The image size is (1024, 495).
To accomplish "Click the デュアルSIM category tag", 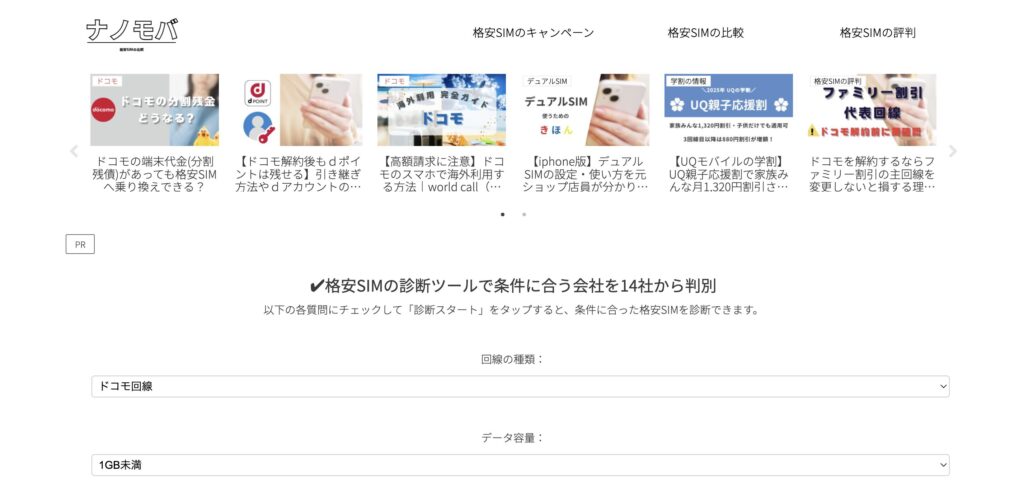I will [x=547, y=81].
